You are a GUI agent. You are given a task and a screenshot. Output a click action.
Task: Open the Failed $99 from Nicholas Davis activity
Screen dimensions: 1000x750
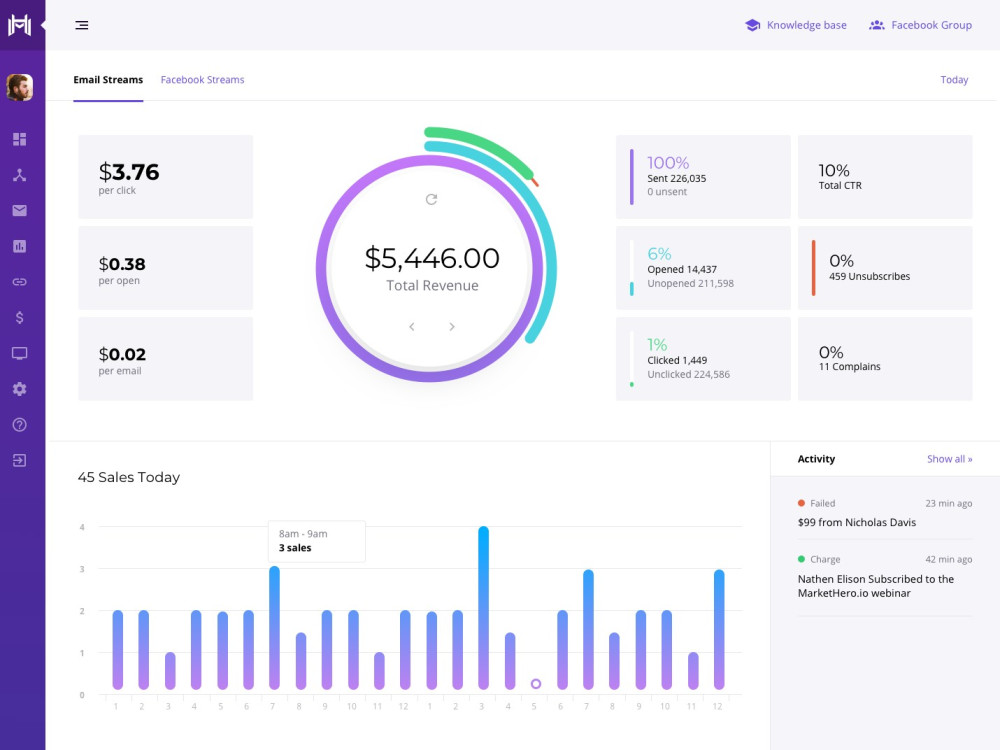(885, 513)
